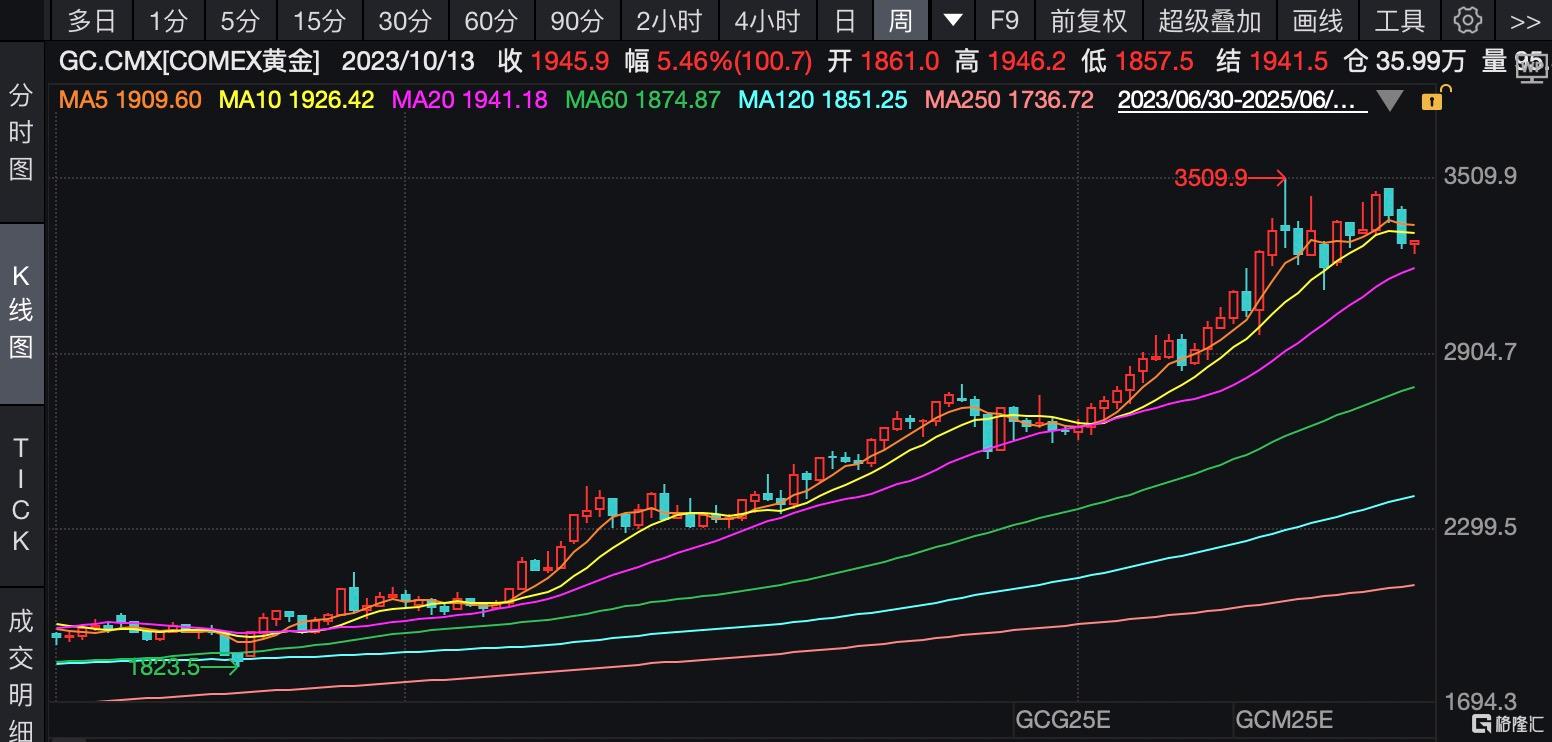Click the MA60 1874.87 indicator label
Screen dimensions: 1552x742
tap(643, 100)
